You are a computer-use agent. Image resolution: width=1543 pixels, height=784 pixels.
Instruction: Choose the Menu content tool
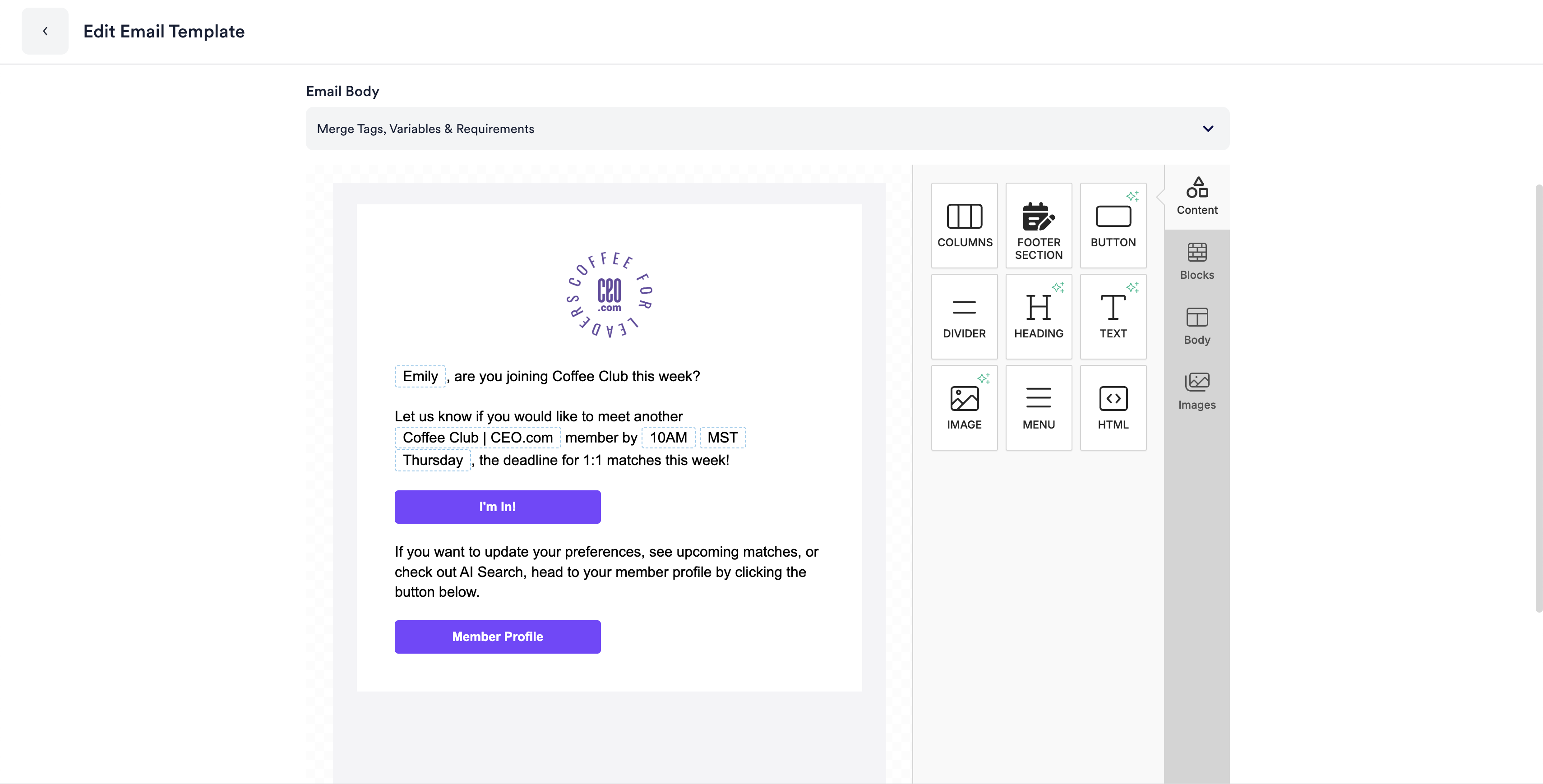(x=1038, y=407)
